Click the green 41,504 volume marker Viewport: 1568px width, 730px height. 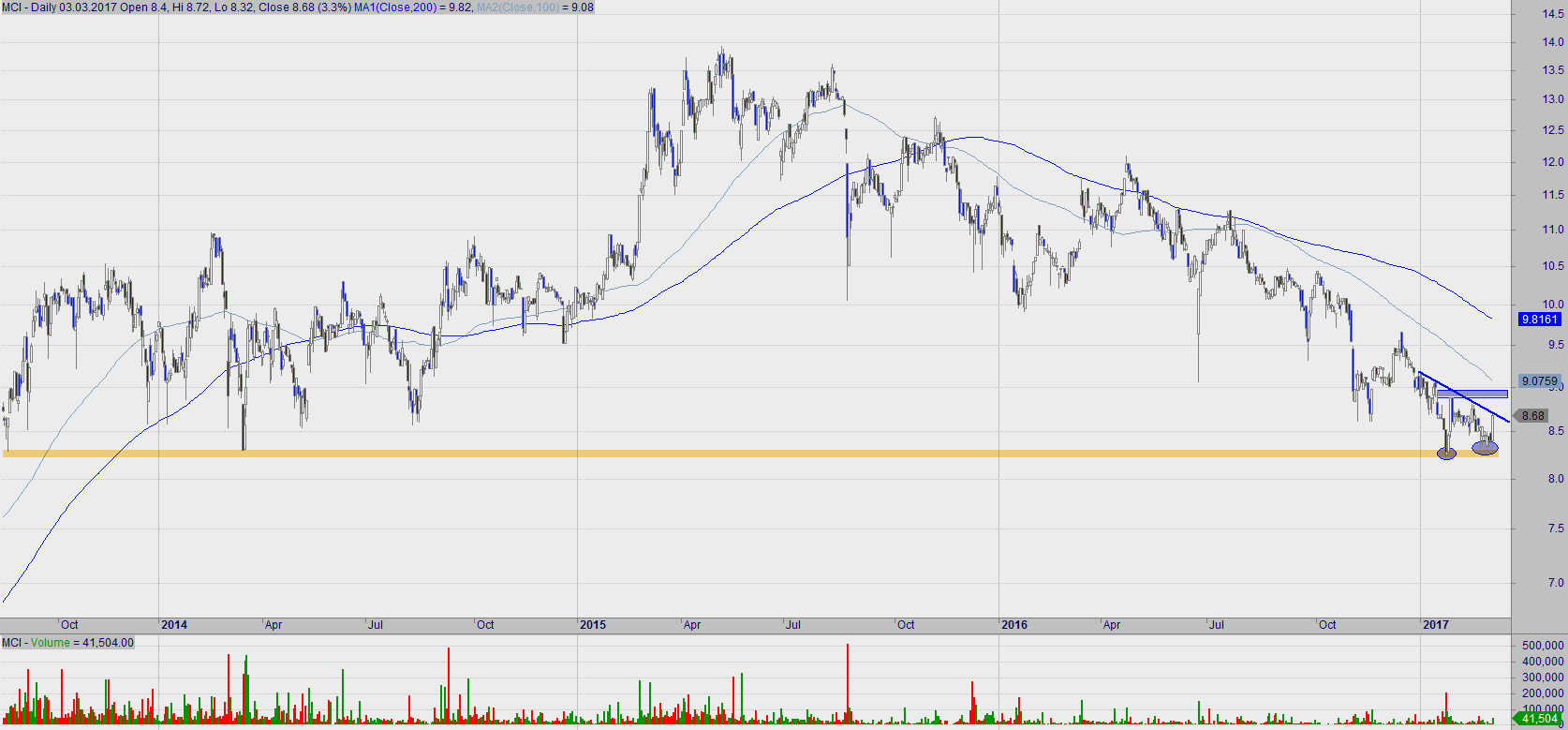(x=1539, y=719)
